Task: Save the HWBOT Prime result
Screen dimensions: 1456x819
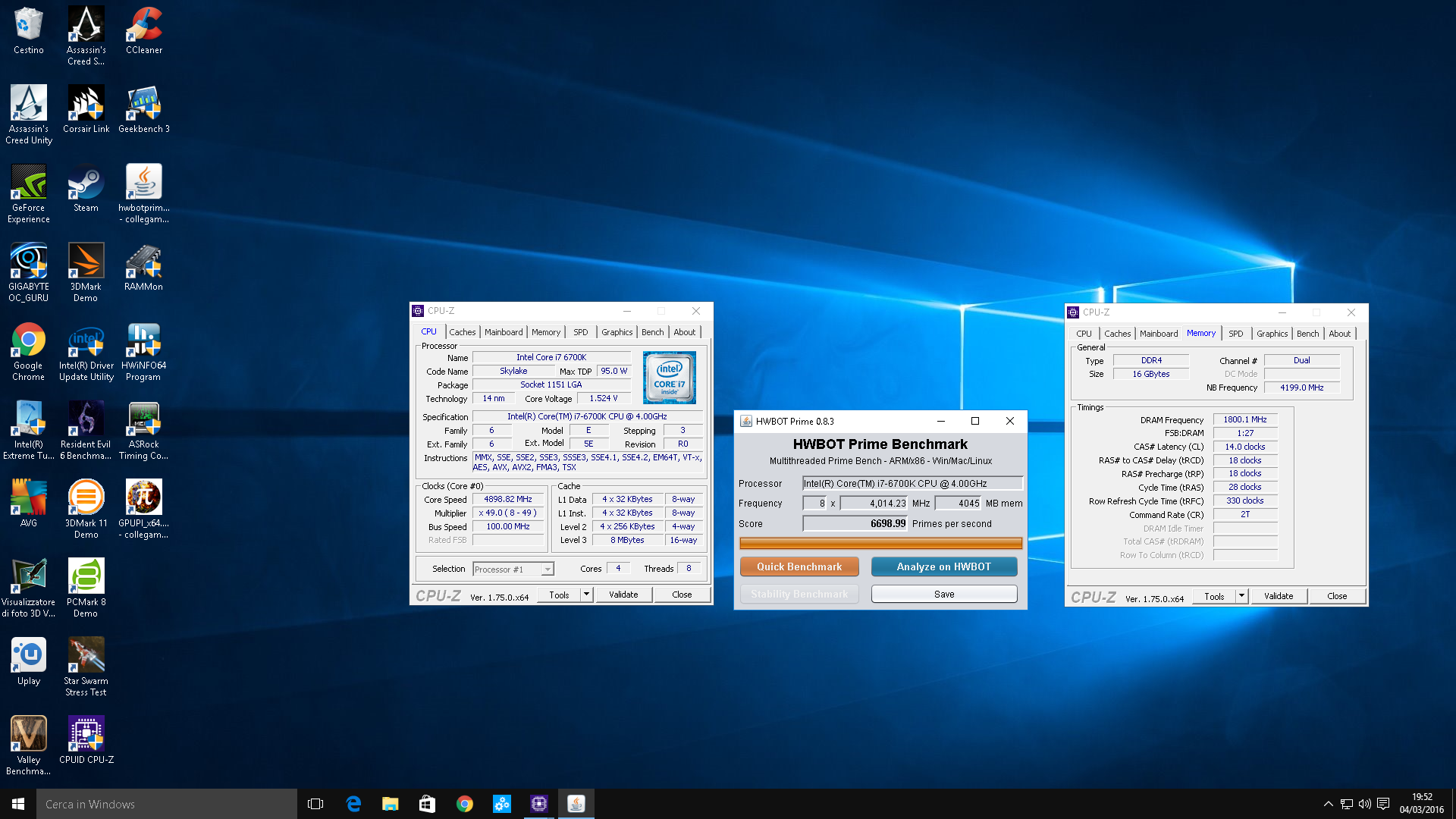Action: point(943,594)
